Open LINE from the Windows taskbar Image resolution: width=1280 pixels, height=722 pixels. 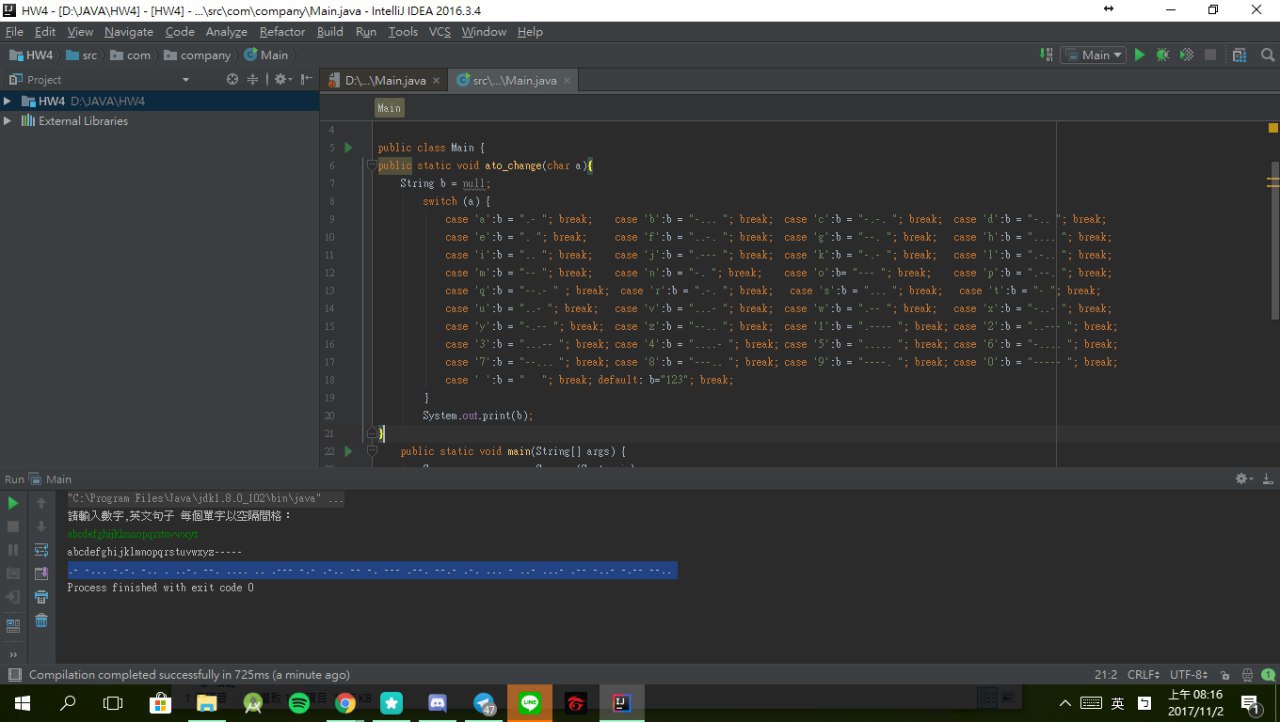pos(530,703)
